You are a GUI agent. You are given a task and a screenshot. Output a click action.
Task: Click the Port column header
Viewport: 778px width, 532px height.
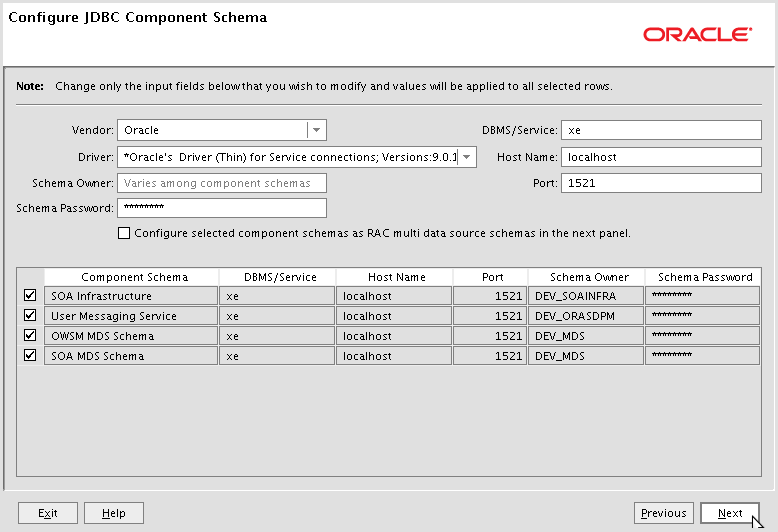[490, 277]
